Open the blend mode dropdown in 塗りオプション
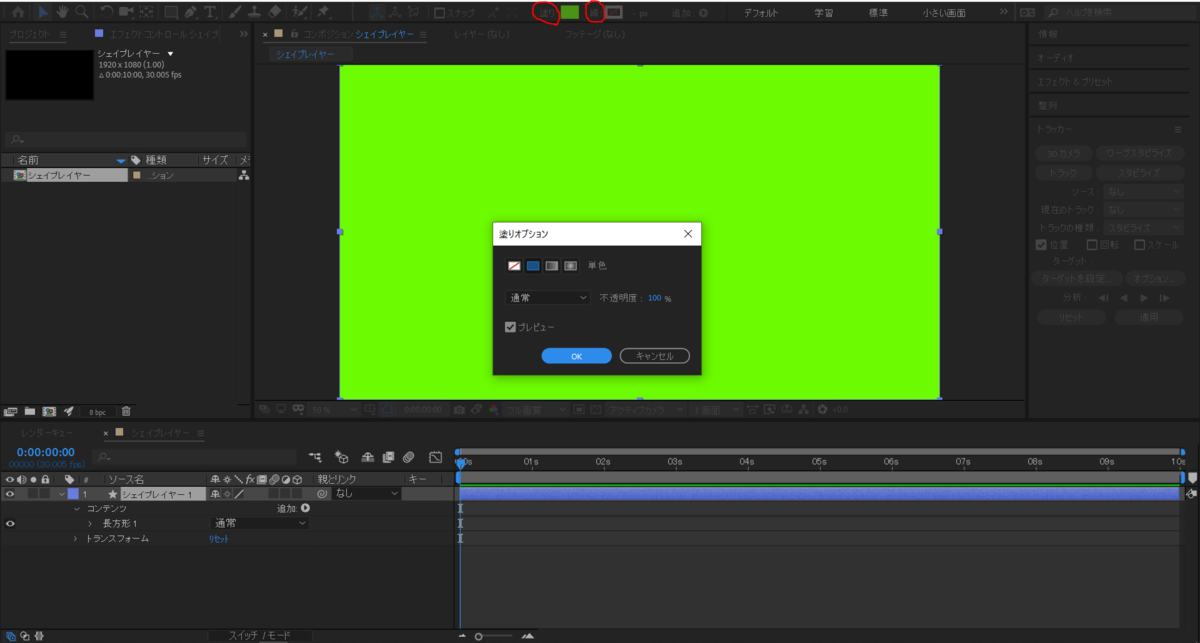 tap(549, 298)
